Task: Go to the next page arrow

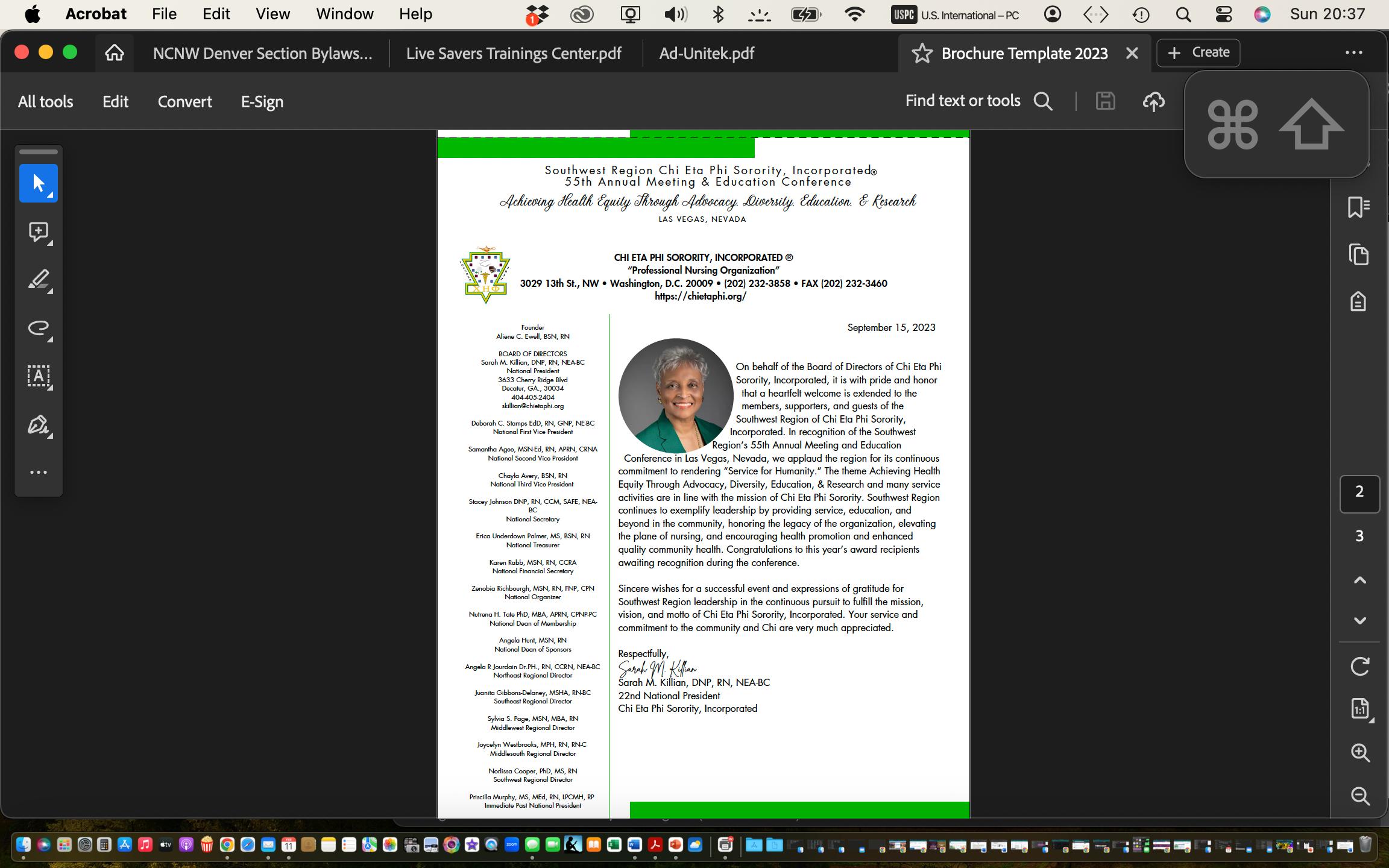Action: tap(1359, 621)
